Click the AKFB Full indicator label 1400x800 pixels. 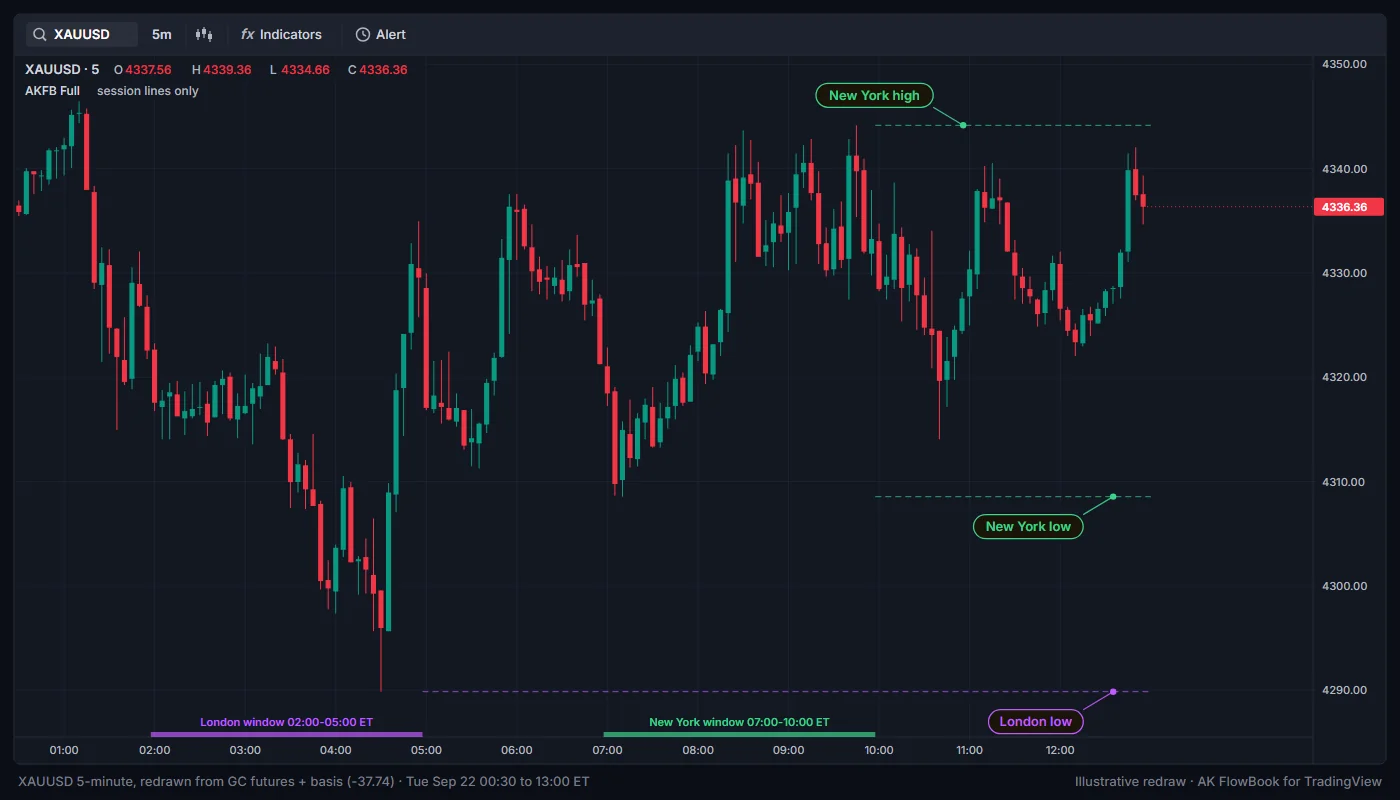(53, 91)
